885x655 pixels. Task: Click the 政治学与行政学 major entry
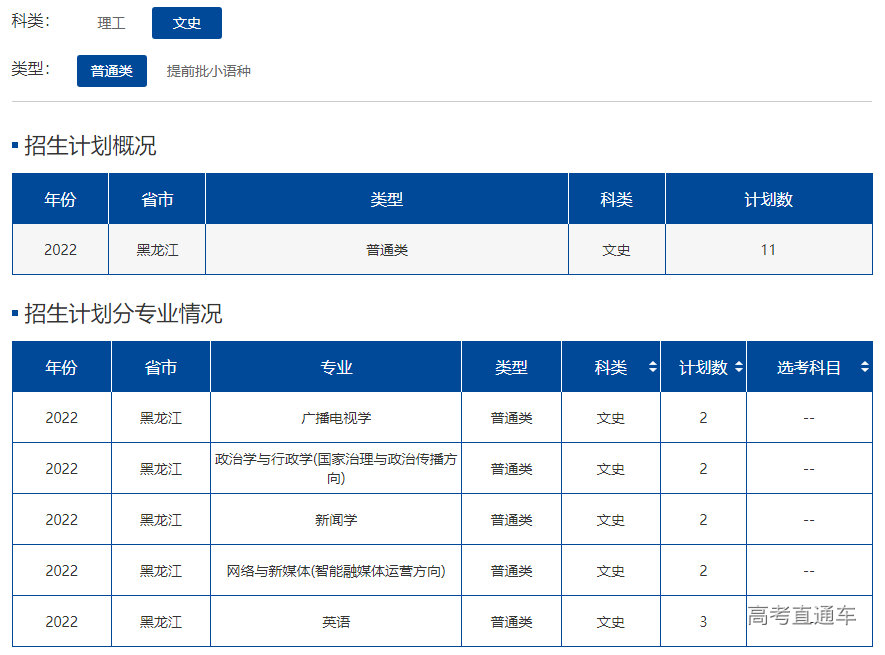pos(336,469)
